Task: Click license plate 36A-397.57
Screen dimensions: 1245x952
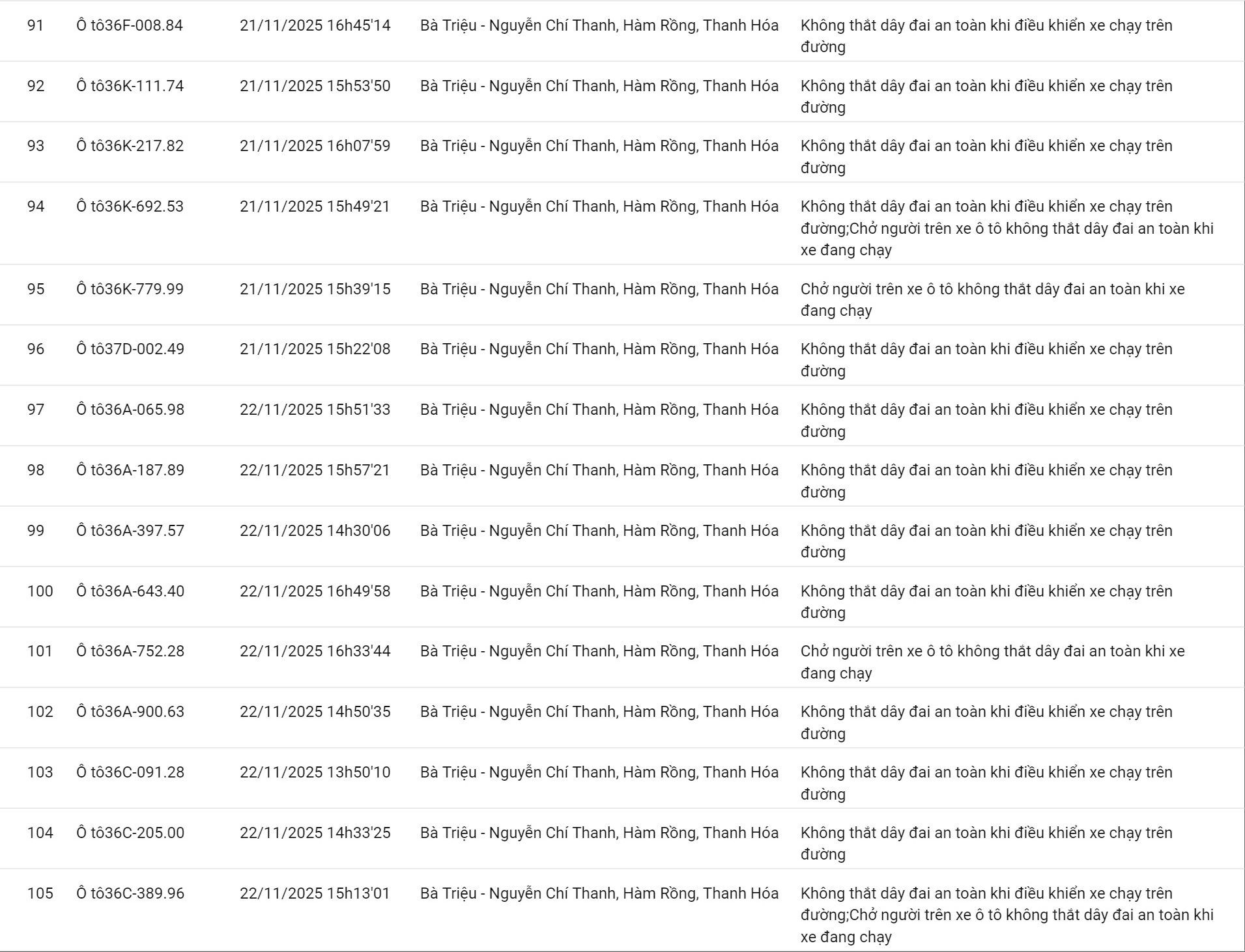Action: pyautogui.click(x=130, y=531)
